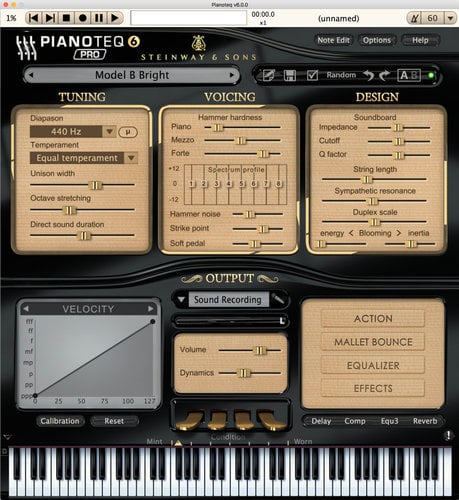Open the EQUALIZER panel

373,366
